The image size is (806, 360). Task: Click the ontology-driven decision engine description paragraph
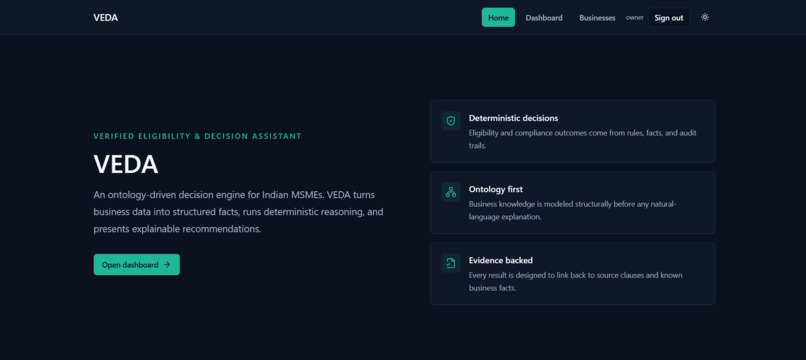coord(238,212)
